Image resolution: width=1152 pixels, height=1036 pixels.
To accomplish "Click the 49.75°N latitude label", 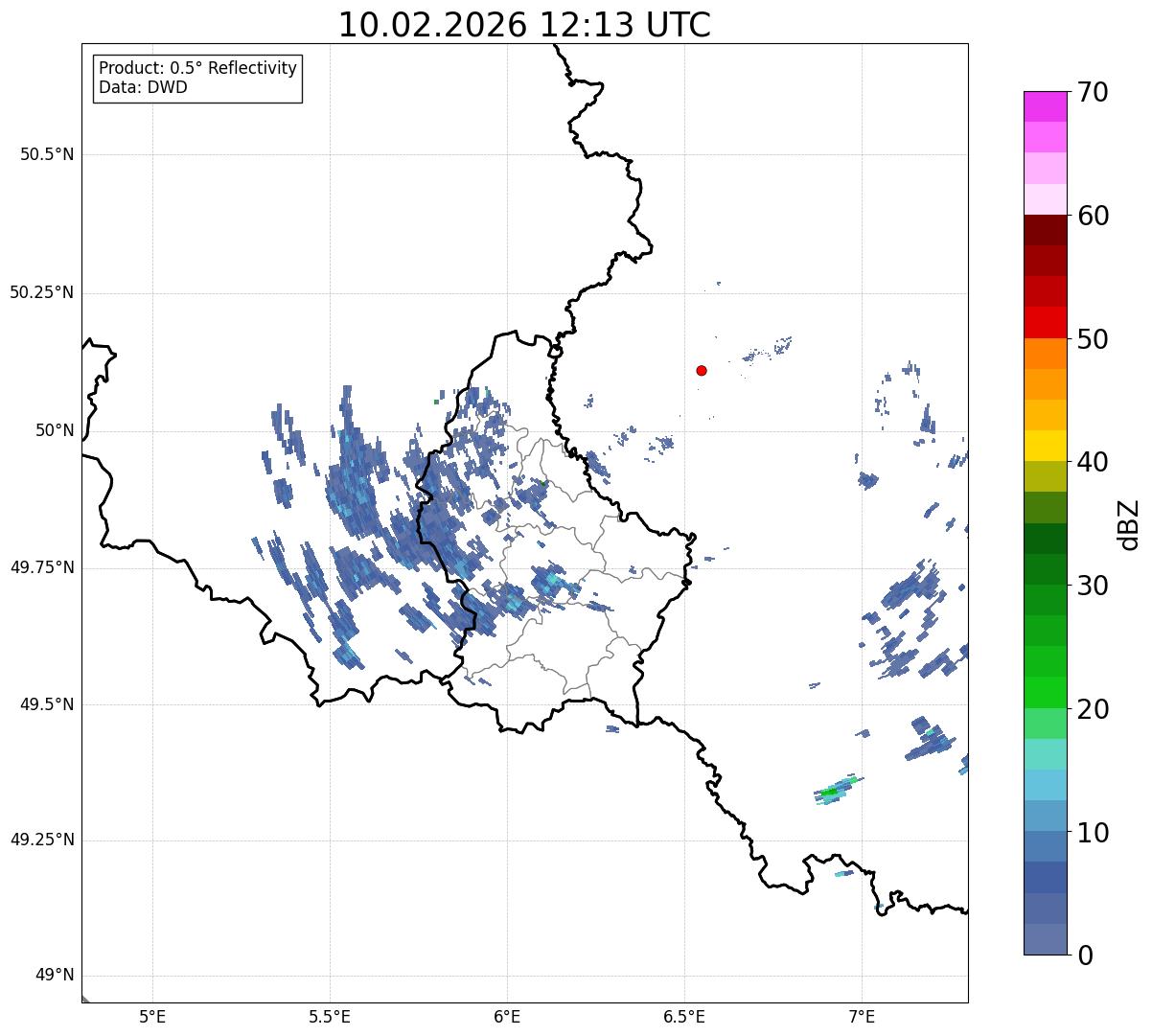I will 42,567.
